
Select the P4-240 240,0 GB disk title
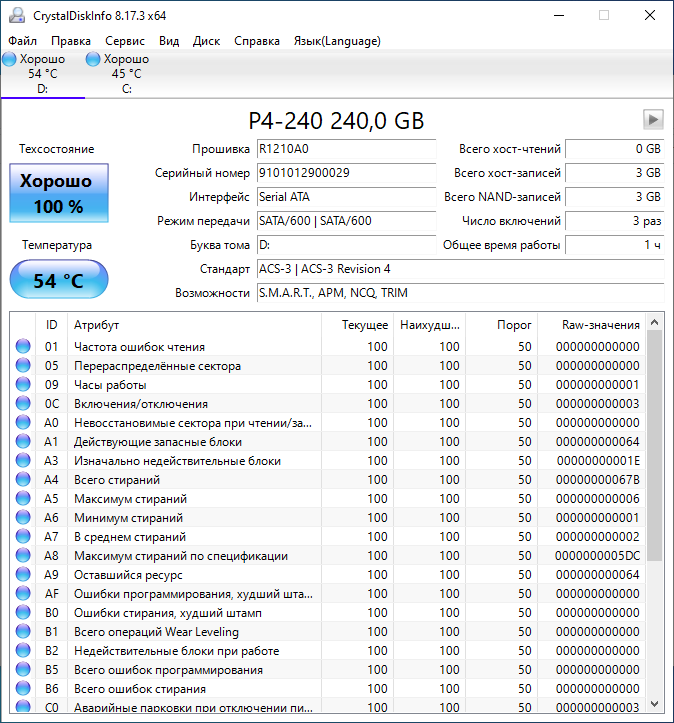coord(336,121)
